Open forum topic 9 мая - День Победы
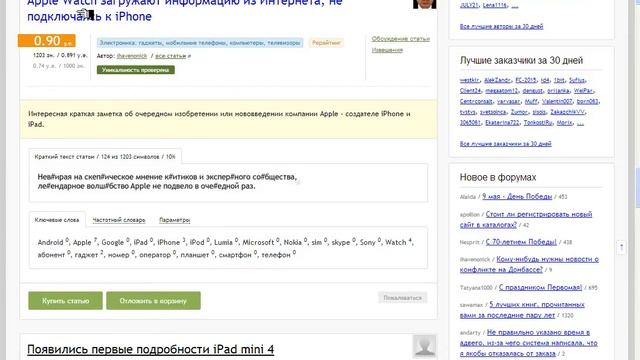 tap(517, 196)
